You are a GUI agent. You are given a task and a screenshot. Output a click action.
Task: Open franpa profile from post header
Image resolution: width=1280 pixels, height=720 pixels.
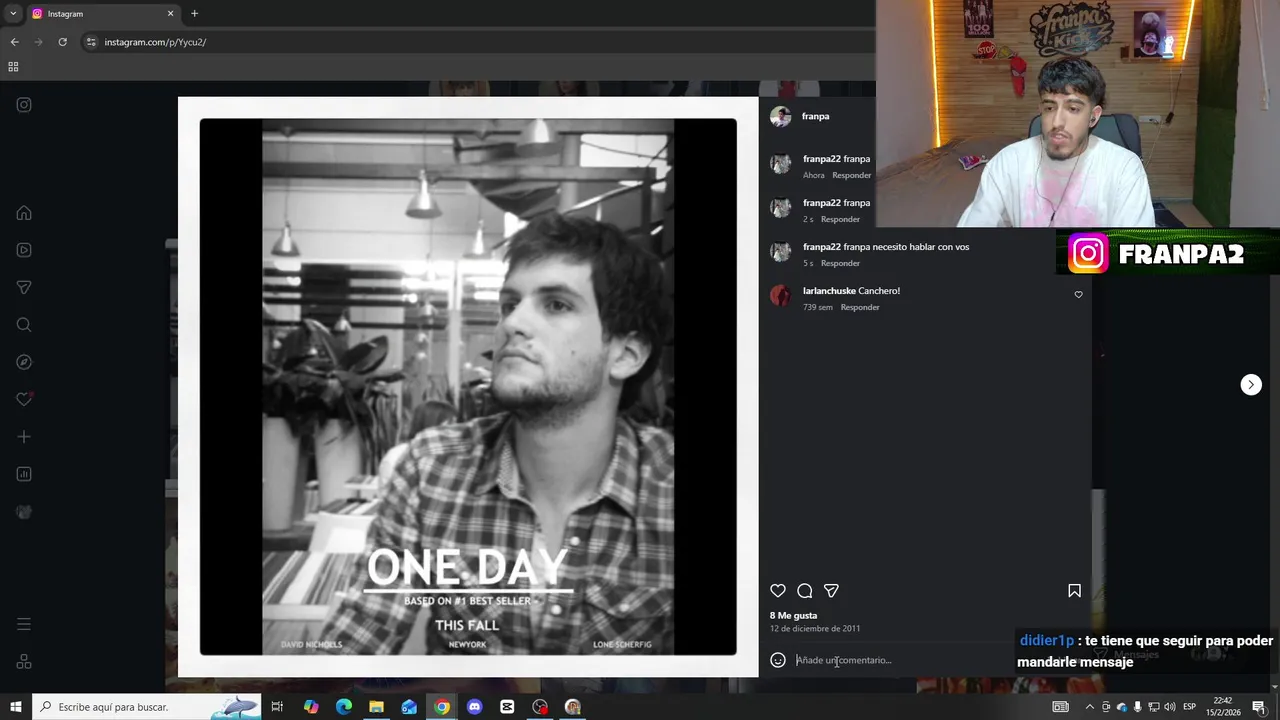pyautogui.click(x=815, y=116)
